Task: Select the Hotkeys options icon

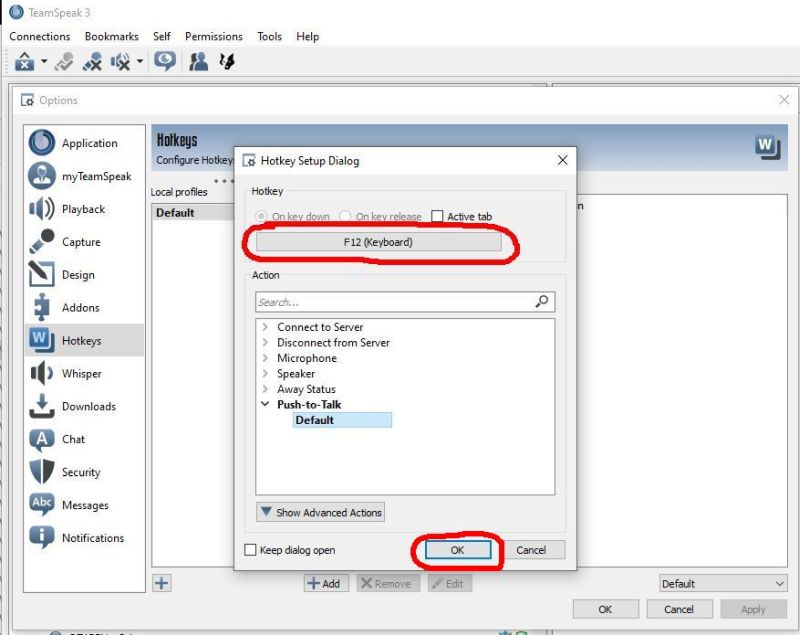Action: point(42,340)
